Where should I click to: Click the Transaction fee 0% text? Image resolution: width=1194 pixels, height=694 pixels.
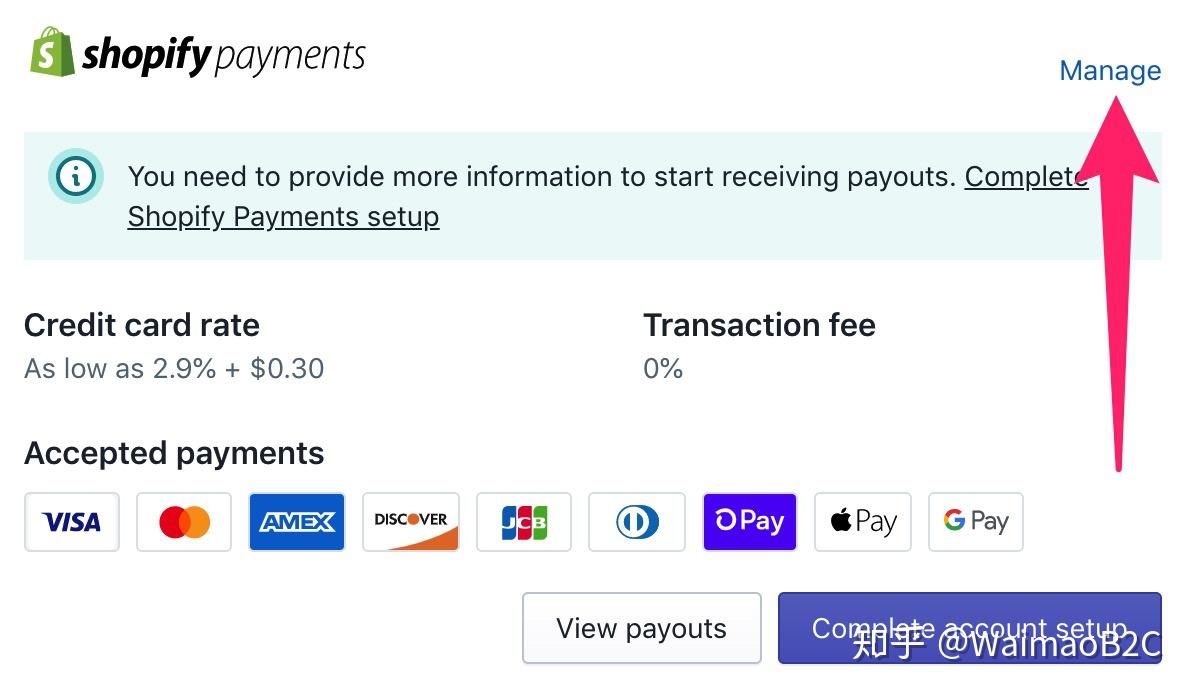pyautogui.click(x=663, y=368)
